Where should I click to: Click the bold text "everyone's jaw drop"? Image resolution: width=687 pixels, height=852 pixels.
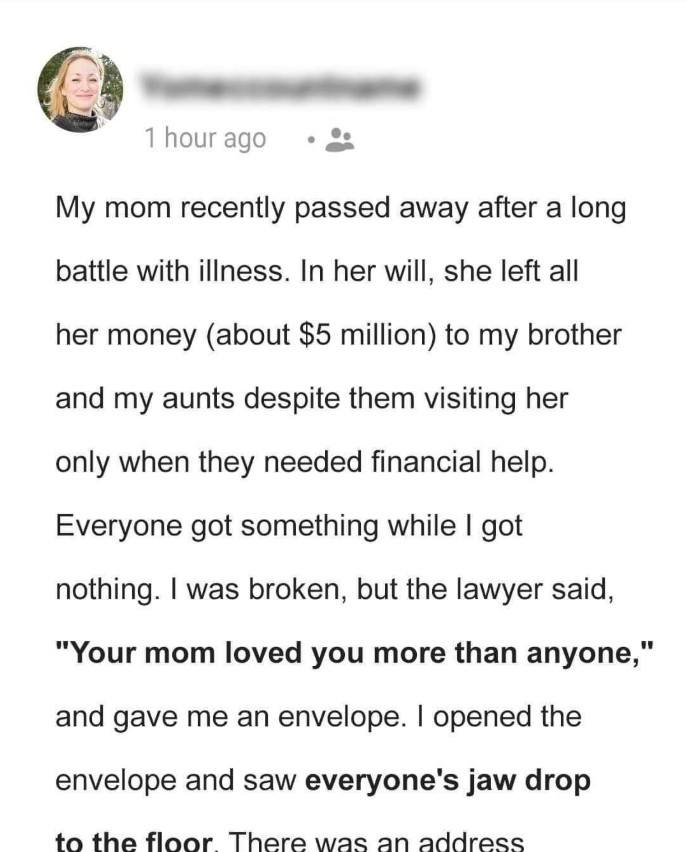coord(447,780)
